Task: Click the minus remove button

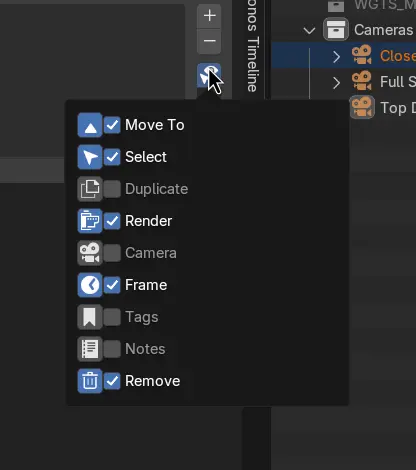Action: click(x=209, y=41)
